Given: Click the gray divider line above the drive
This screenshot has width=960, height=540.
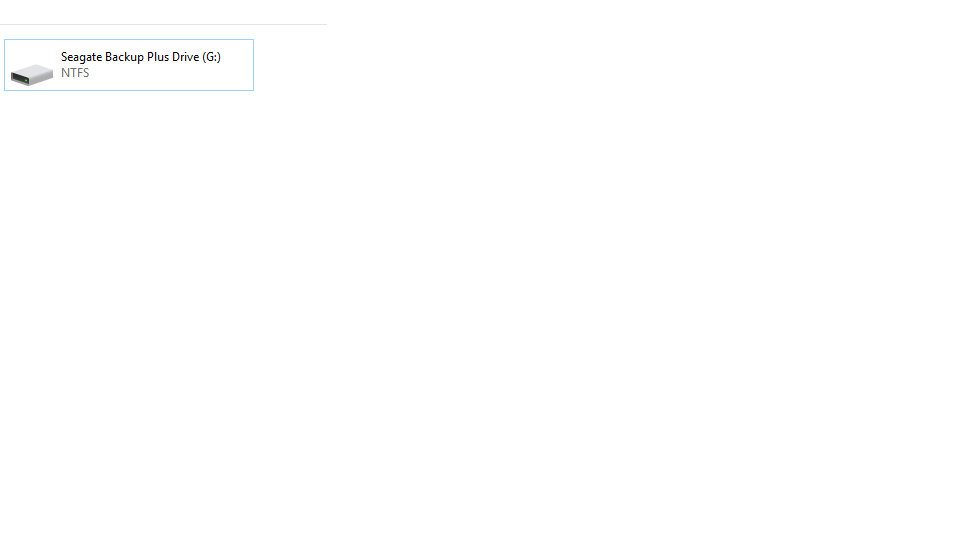Looking at the screenshot, I should (163, 24).
